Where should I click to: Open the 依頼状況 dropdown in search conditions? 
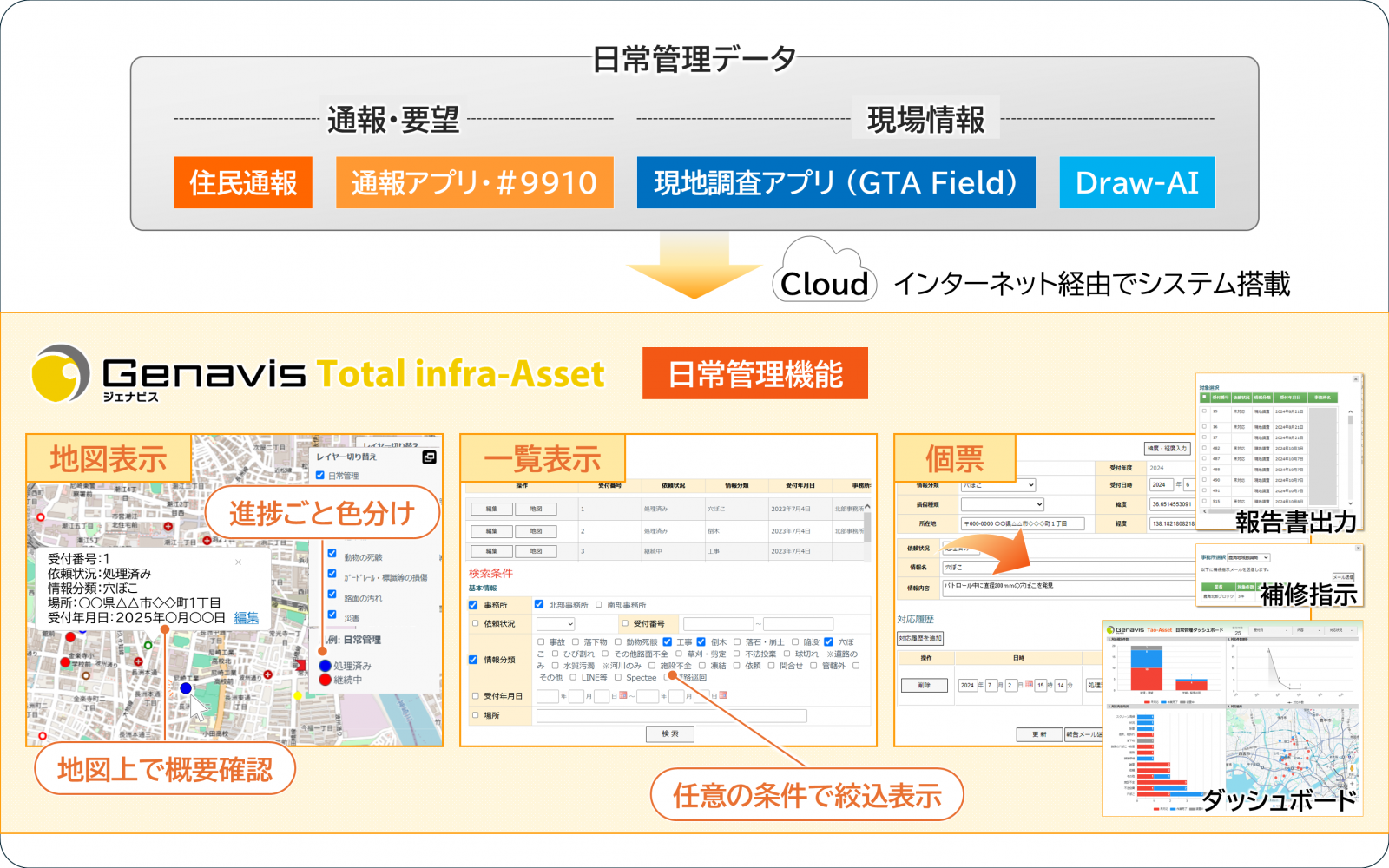(x=556, y=624)
